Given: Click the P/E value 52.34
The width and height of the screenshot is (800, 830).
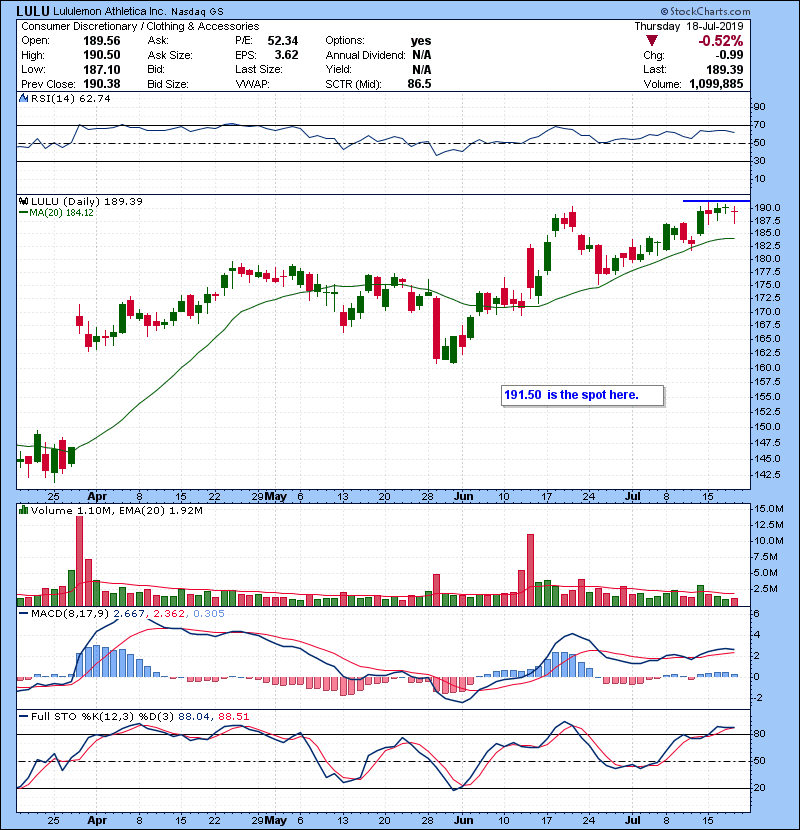Looking at the screenshot, I should [x=283, y=41].
